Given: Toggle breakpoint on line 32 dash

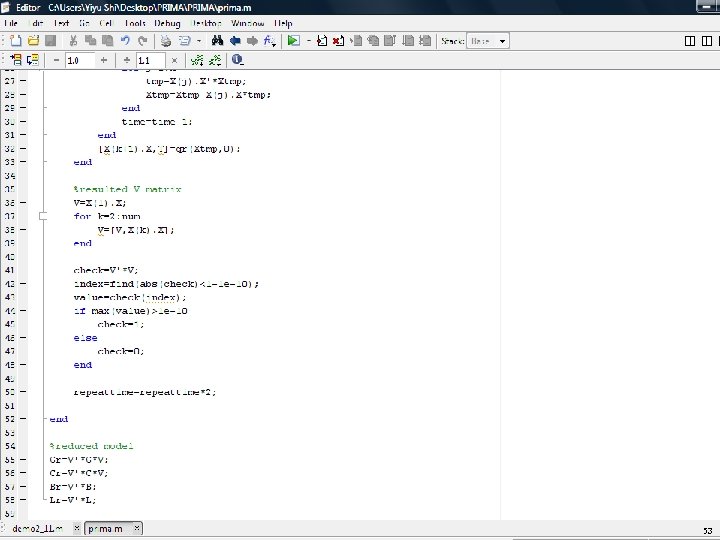Looking at the screenshot, I should coord(23,148).
